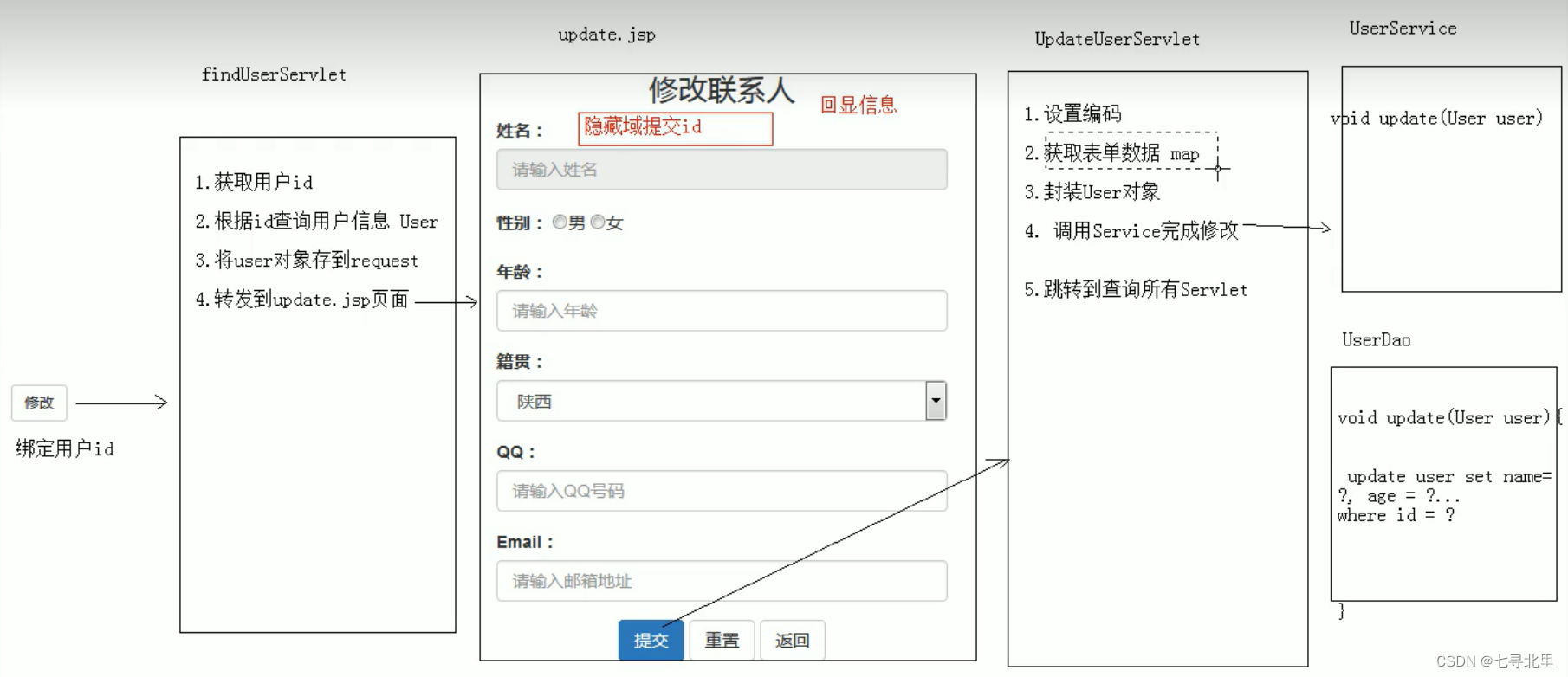Focus the 请输入姓名 name field
Image resolution: width=1568 pixels, height=677 pixels.
pos(722,170)
